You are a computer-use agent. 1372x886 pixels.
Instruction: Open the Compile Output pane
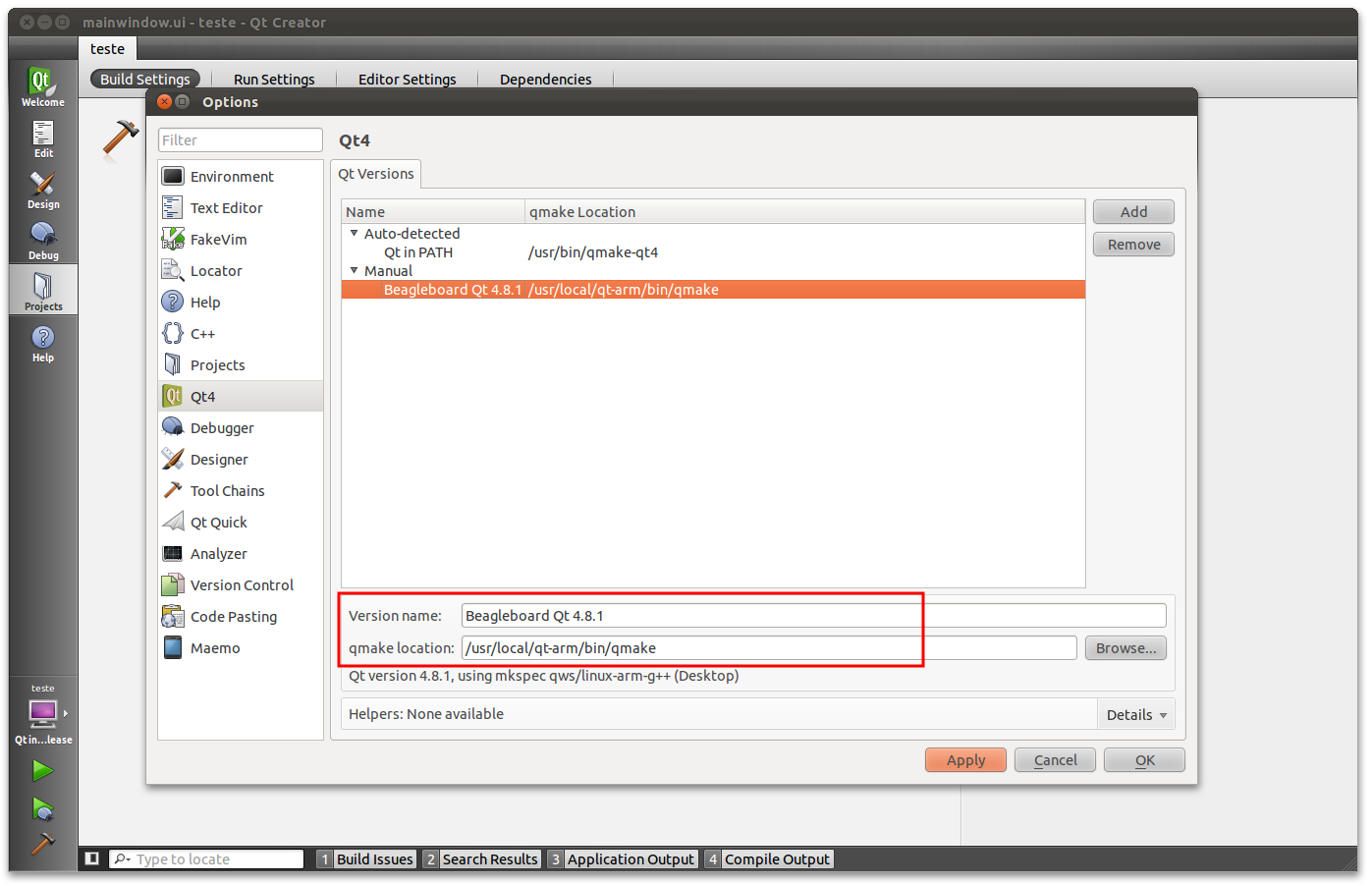point(776,859)
